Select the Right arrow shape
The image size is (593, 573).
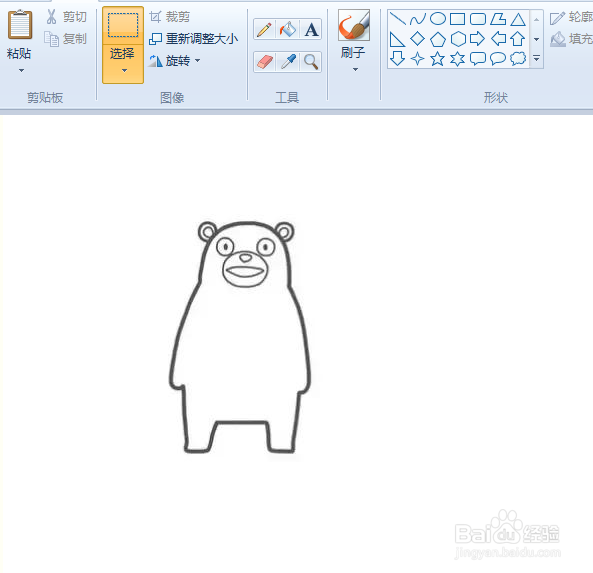pyautogui.click(x=478, y=39)
